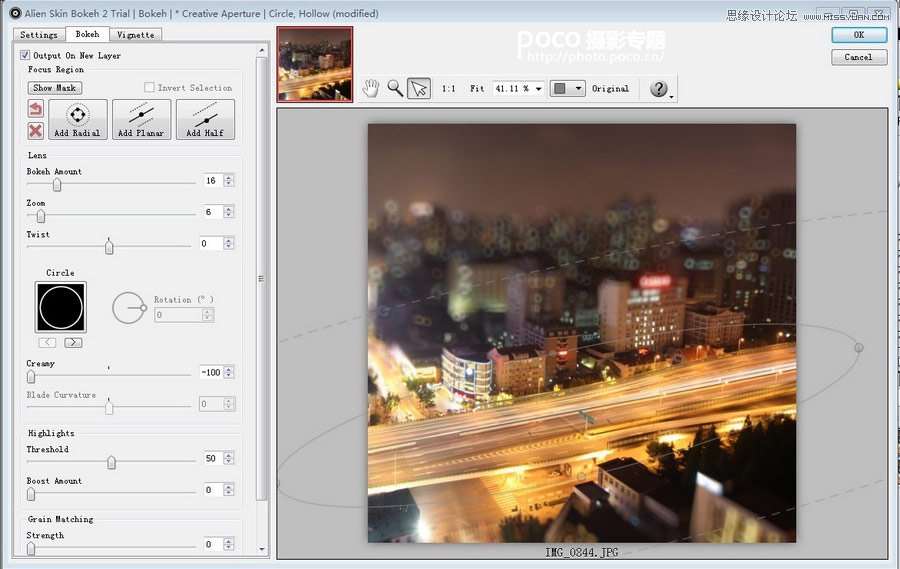Click the Circle aperture shape preview

61,307
